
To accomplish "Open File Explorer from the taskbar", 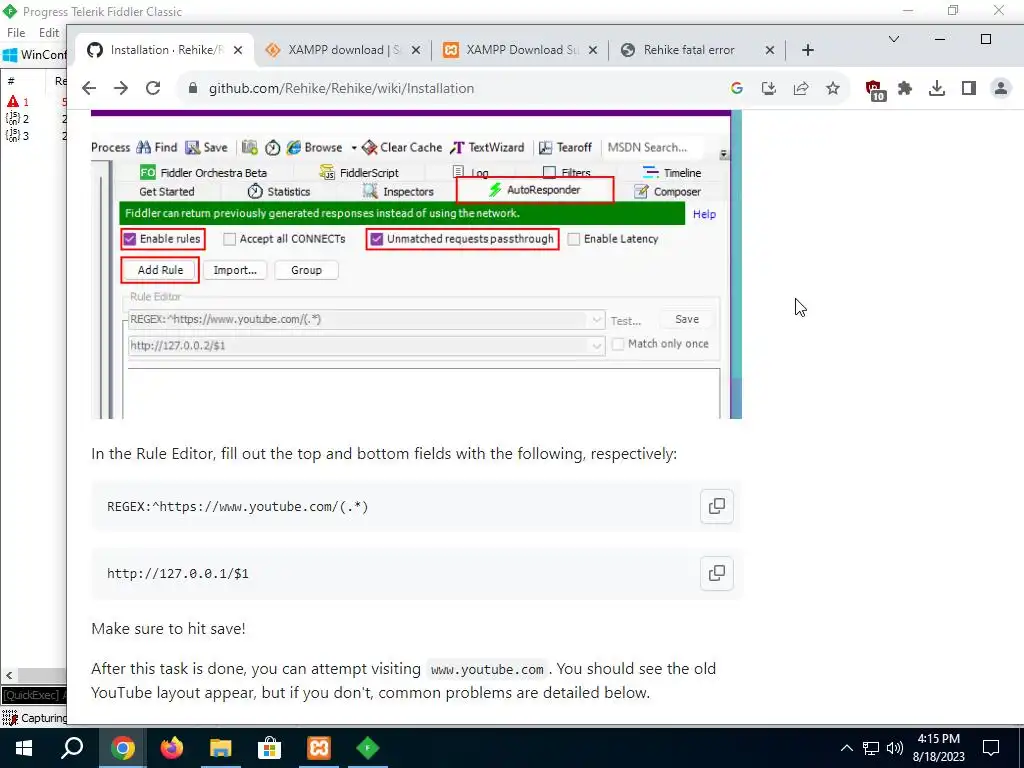I will (x=221, y=748).
